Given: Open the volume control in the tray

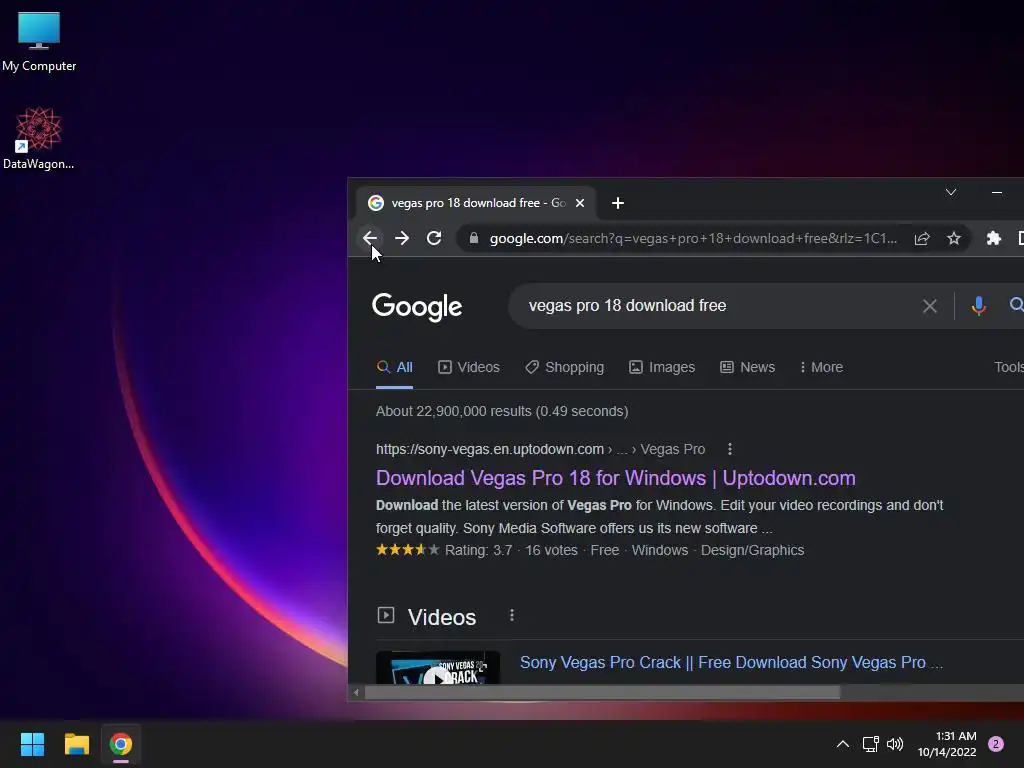Looking at the screenshot, I should (x=895, y=744).
